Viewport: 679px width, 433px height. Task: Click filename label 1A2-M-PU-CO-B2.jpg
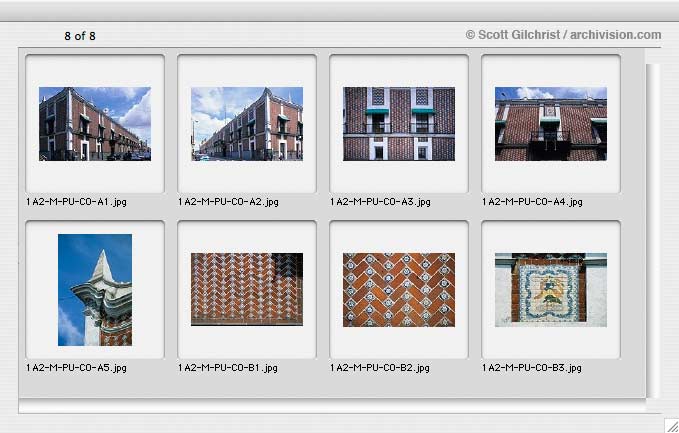(x=380, y=368)
